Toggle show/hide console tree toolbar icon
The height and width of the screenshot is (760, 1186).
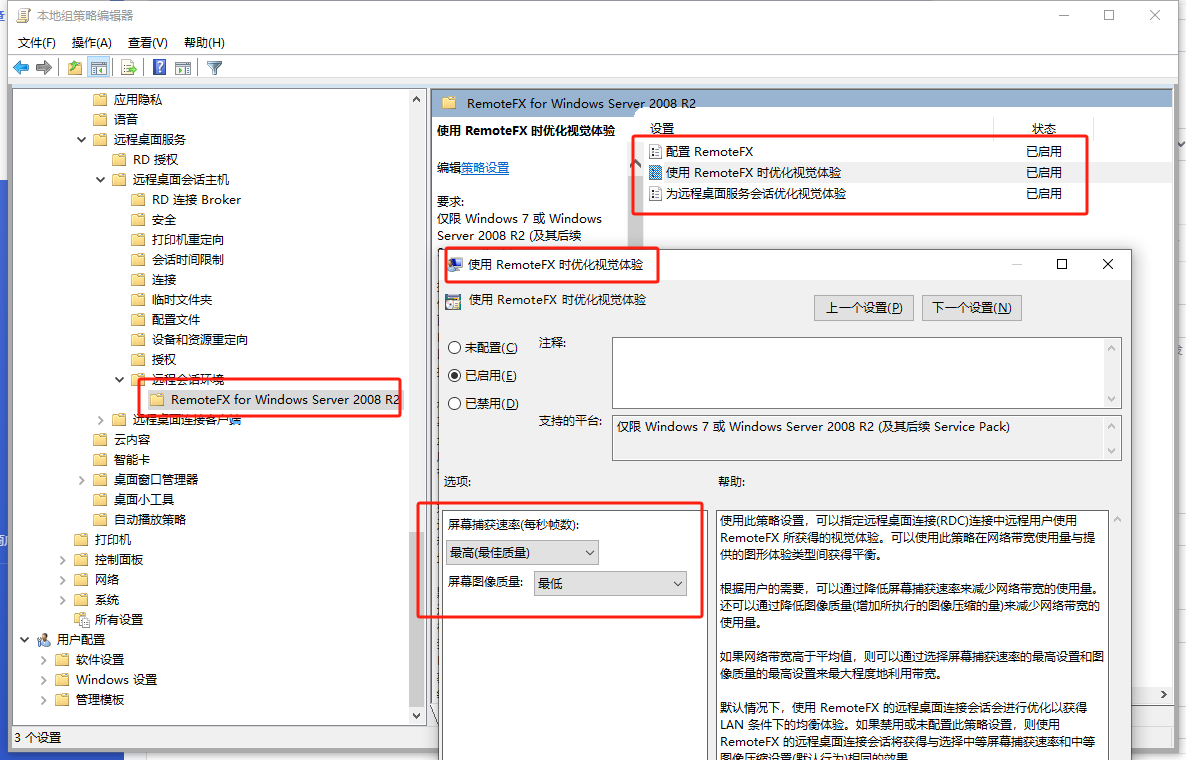click(x=98, y=68)
